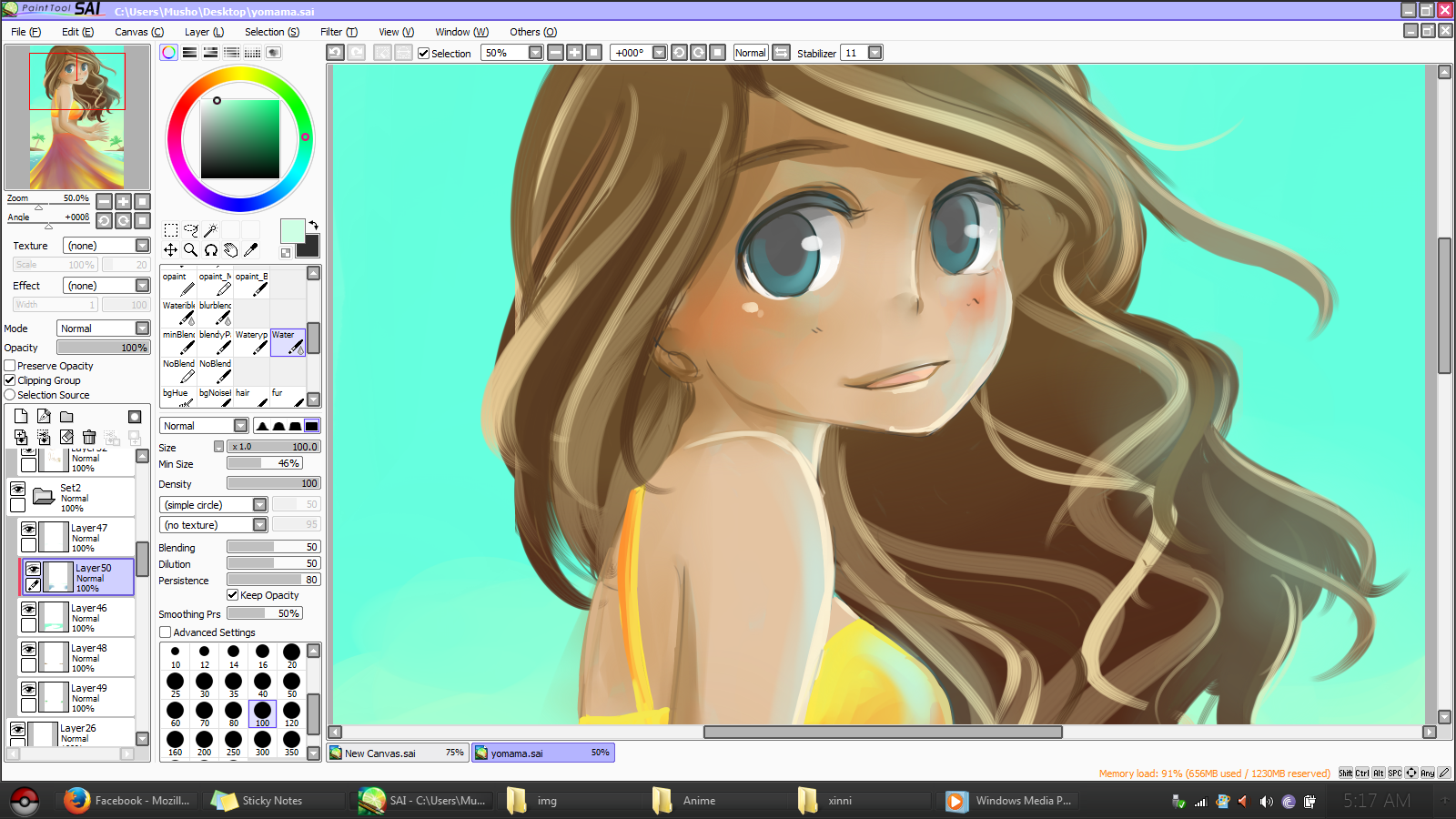Select the Magic Wand tool
1456x819 pixels.
pyautogui.click(x=210, y=230)
